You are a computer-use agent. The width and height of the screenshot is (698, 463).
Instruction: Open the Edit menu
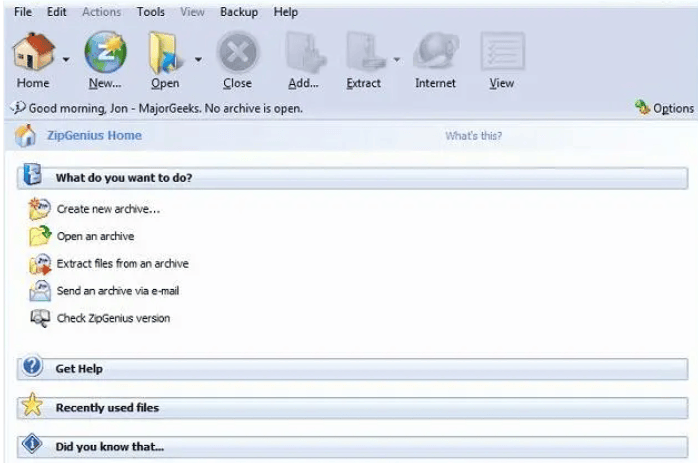[57, 12]
